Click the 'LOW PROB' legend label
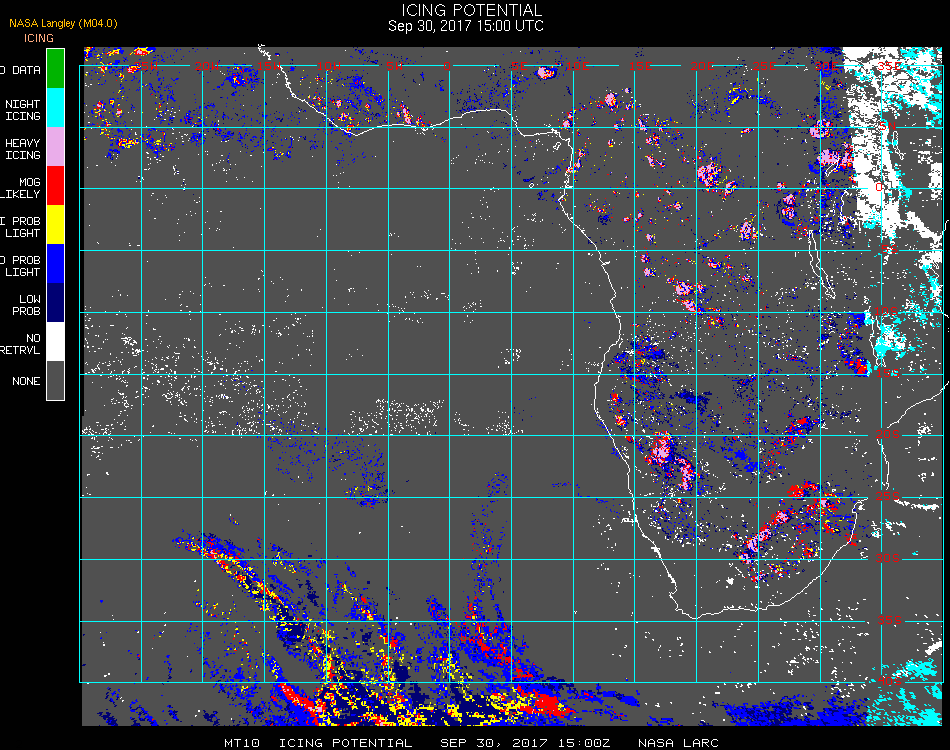Screen dimensions: 950x750 (x=27, y=305)
